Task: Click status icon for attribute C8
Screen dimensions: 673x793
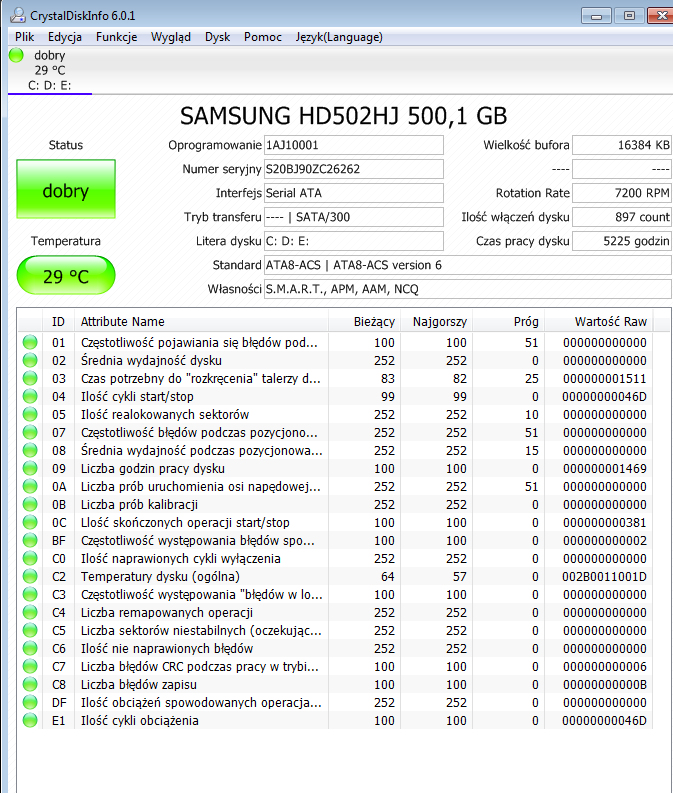Action: (x=30, y=685)
